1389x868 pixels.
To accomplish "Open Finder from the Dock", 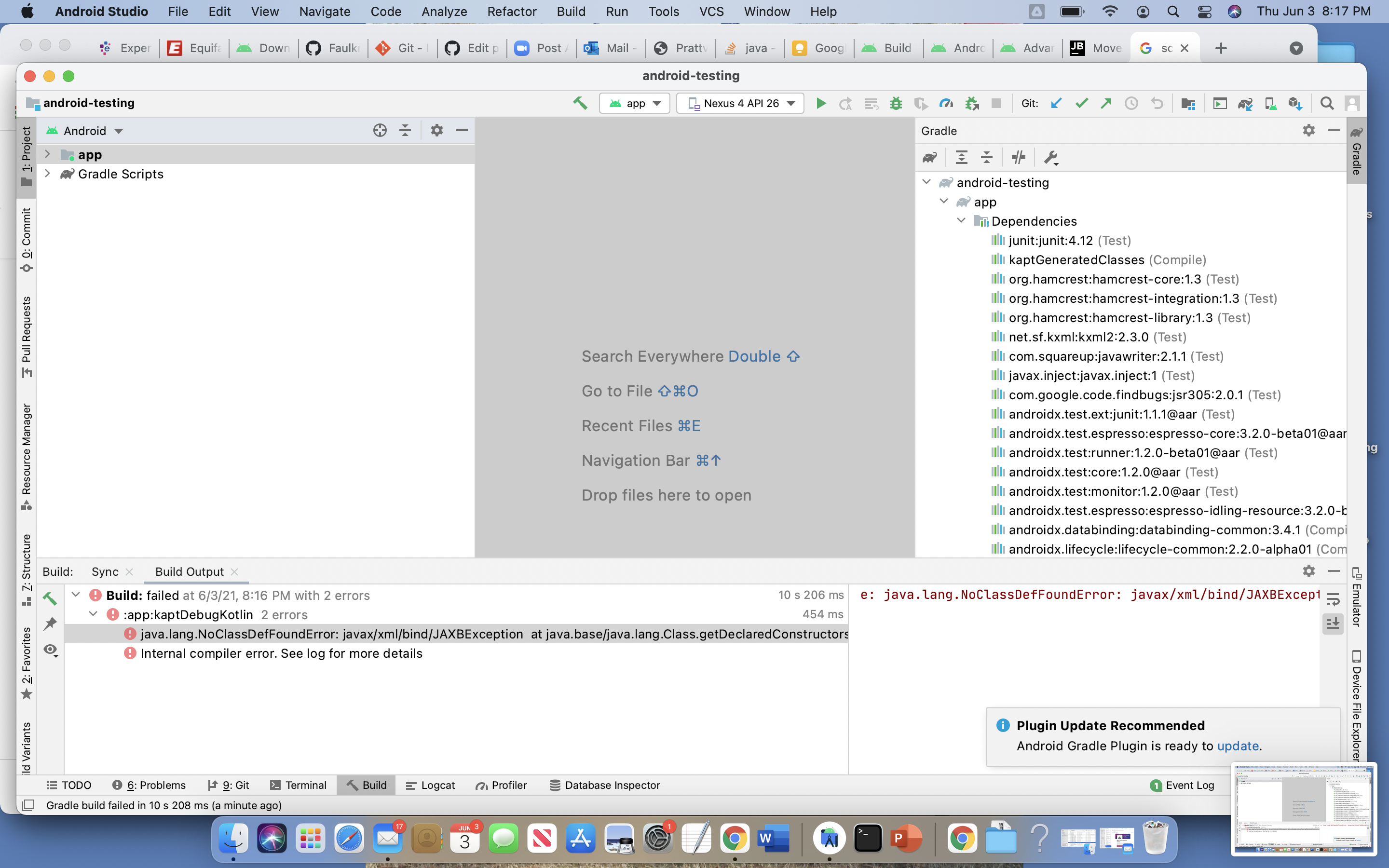I will click(233, 839).
